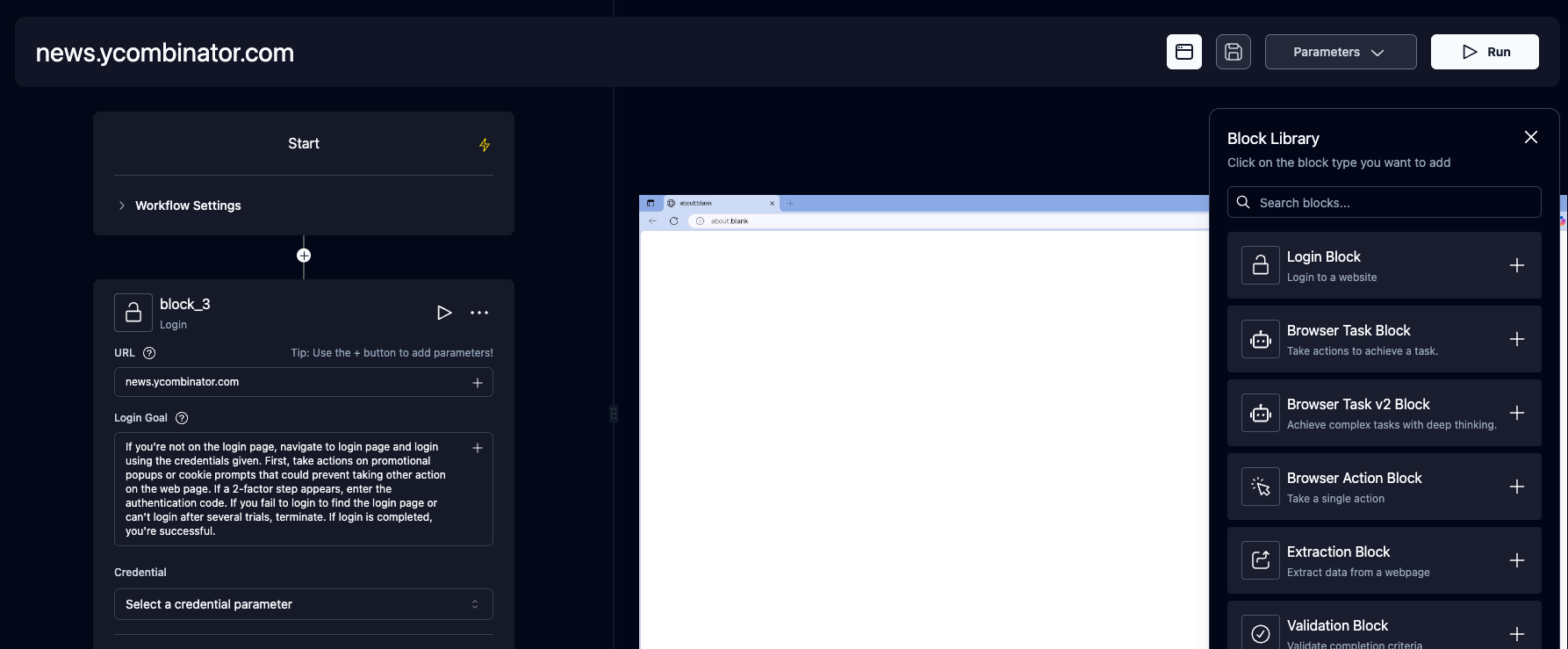Close the Block Library panel
Viewport: 1568px width, 649px height.
(x=1530, y=137)
